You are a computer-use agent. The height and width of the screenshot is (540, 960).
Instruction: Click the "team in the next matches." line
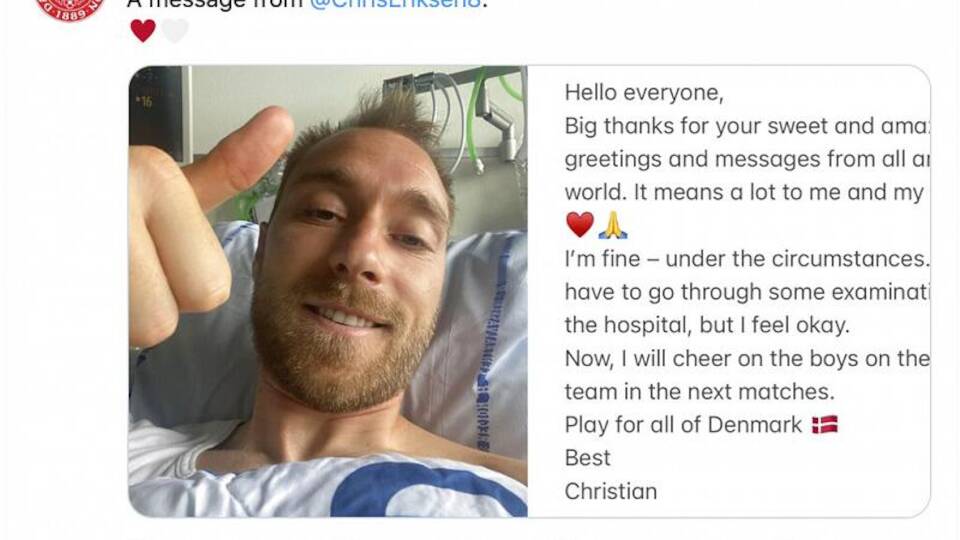pos(699,391)
